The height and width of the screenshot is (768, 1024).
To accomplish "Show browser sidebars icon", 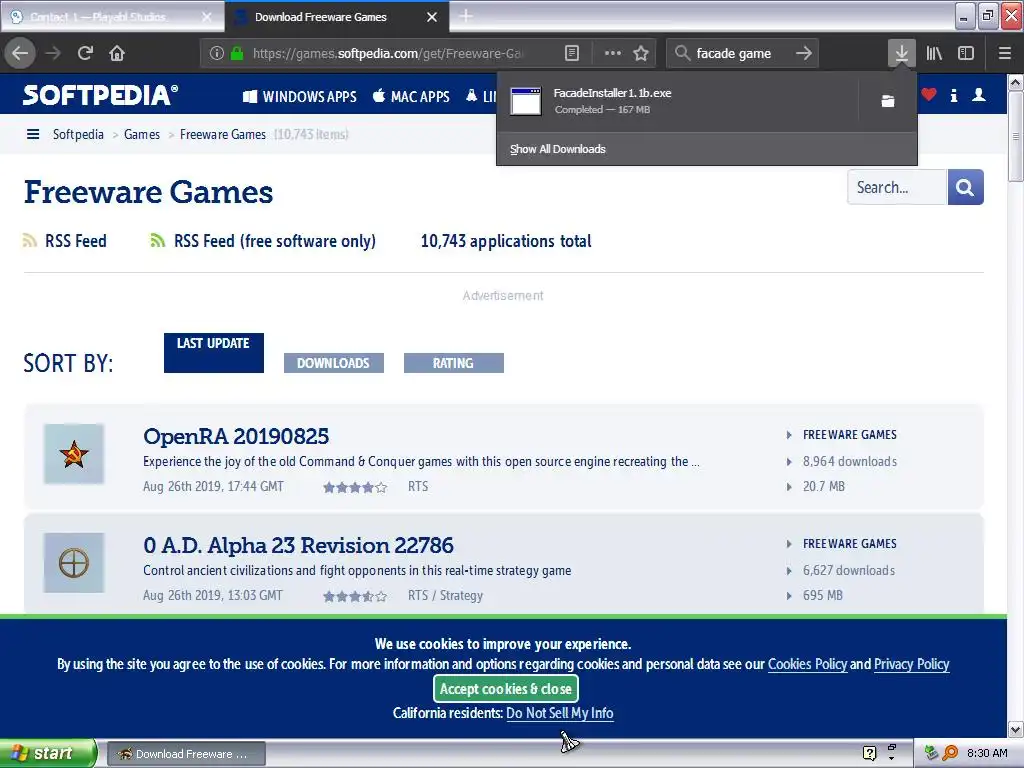I will tap(966, 53).
